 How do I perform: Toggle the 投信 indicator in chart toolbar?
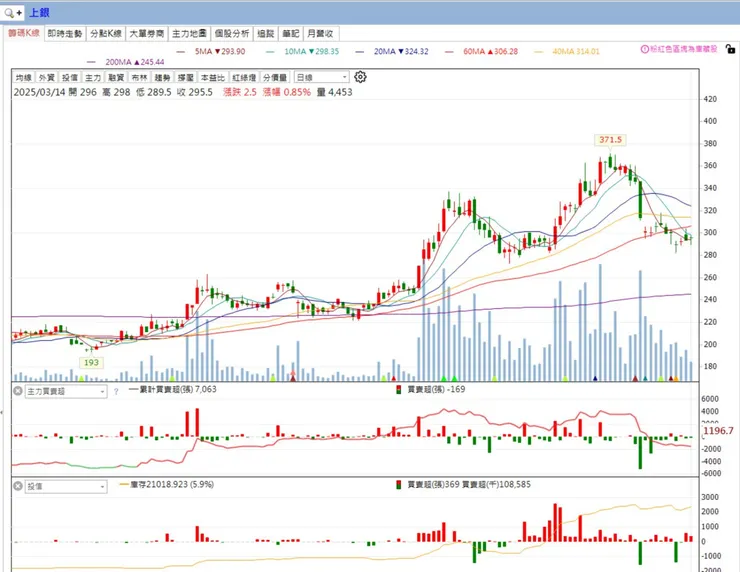70,77
